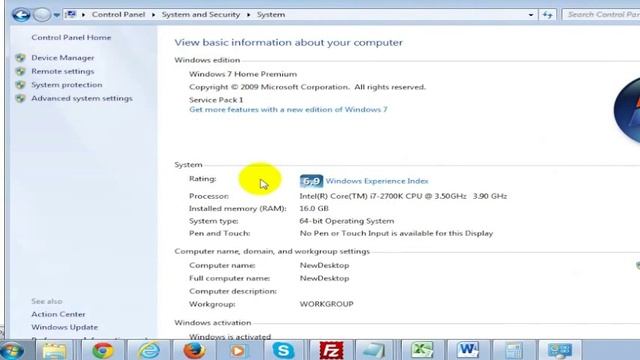Click the processor value Intel Core i7-2700K
This screenshot has height=360, width=640.
coord(403,196)
